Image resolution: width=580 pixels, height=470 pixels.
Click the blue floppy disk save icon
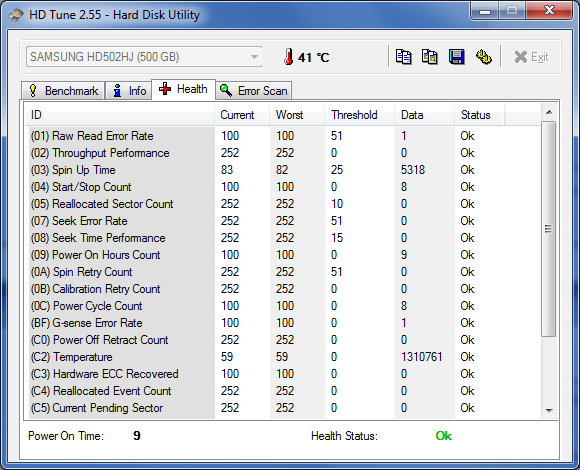456,57
